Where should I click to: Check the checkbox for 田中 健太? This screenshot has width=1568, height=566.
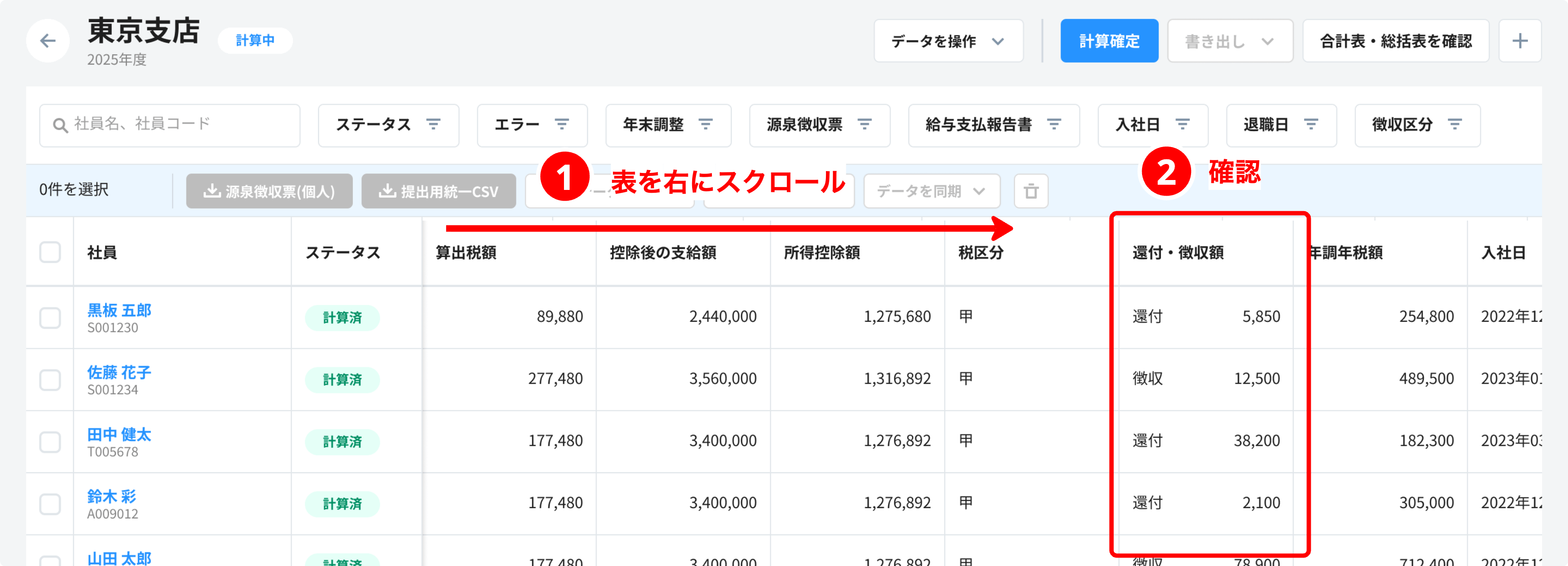point(50,441)
